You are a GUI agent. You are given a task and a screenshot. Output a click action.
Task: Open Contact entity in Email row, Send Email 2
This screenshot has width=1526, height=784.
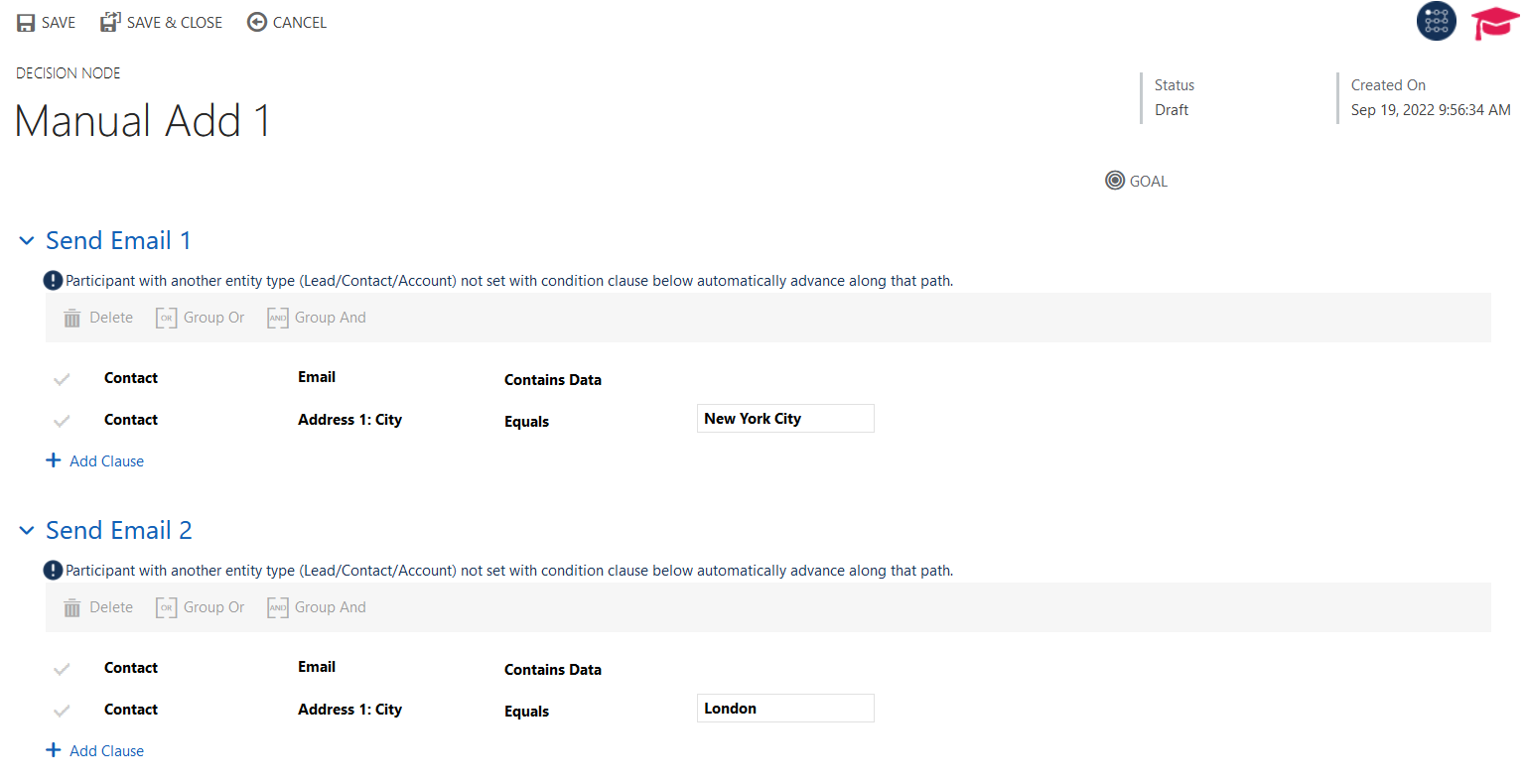pyautogui.click(x=131, y=668)
